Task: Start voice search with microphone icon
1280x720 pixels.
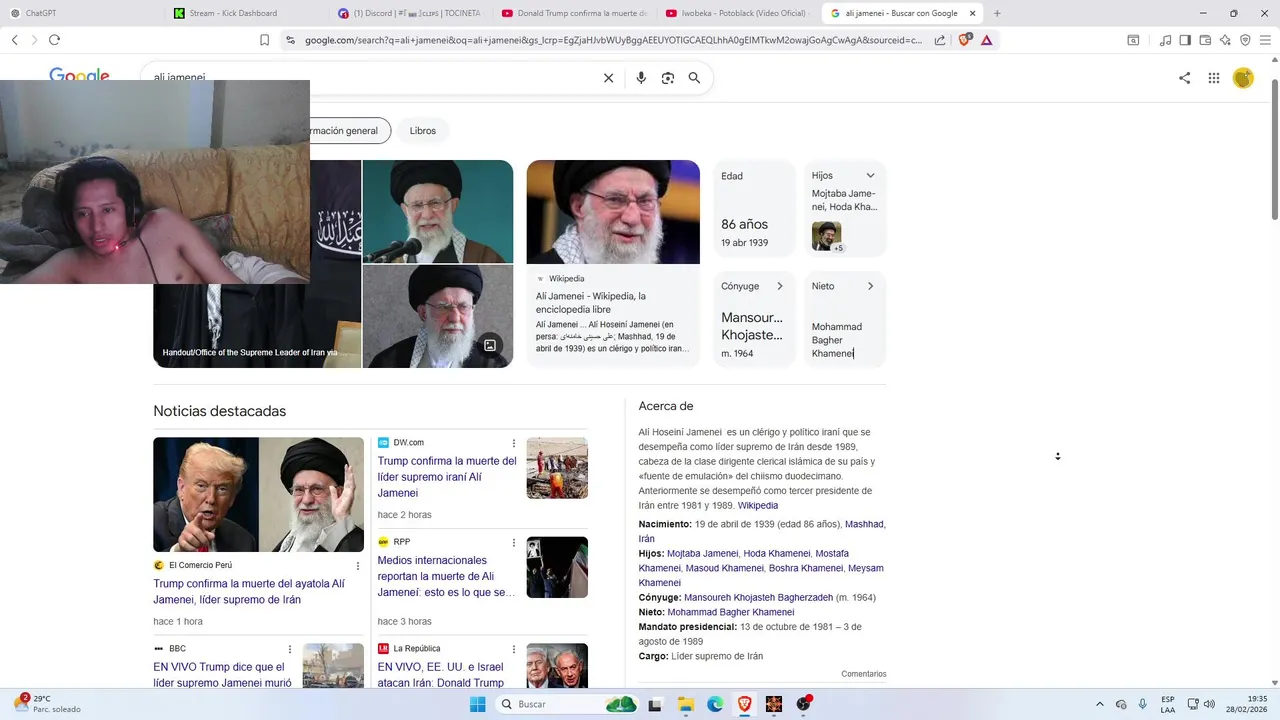Action: pos(641,78)
